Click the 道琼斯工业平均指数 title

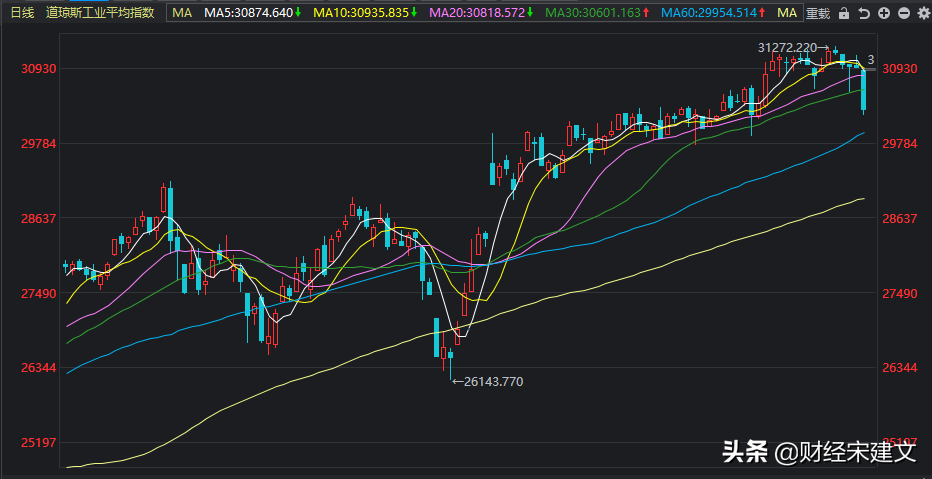(100, 13)
